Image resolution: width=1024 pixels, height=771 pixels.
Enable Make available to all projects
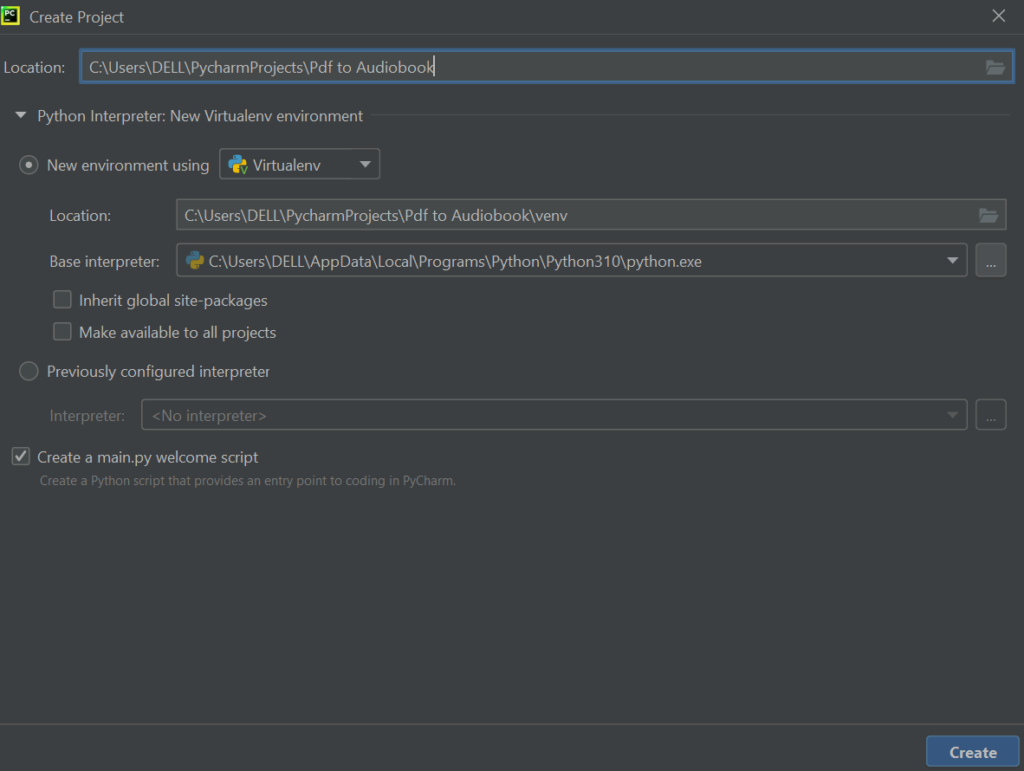click(62, 332)
